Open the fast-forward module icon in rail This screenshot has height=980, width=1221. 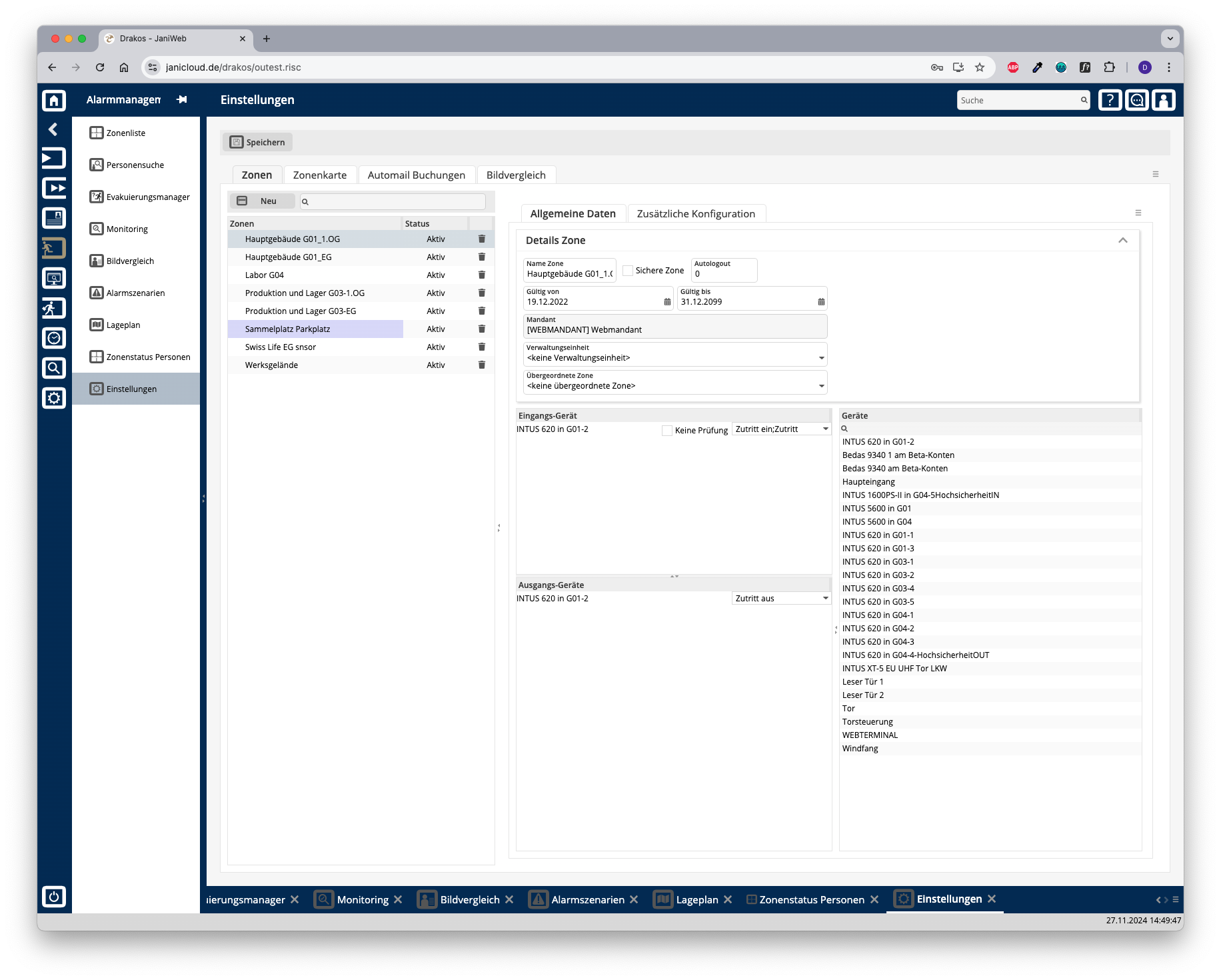pos(54,188)
